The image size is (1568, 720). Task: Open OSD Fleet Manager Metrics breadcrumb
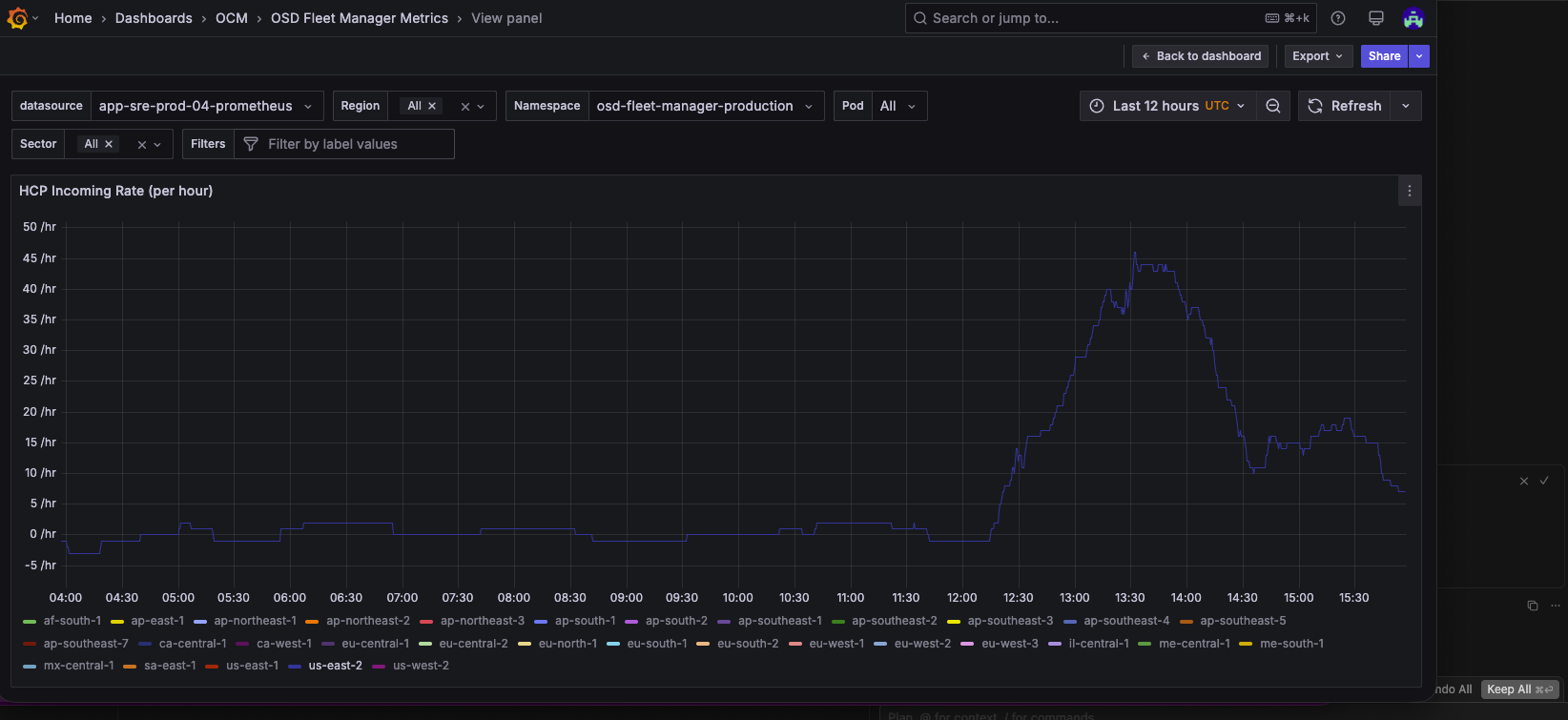[x=359, y=18]
